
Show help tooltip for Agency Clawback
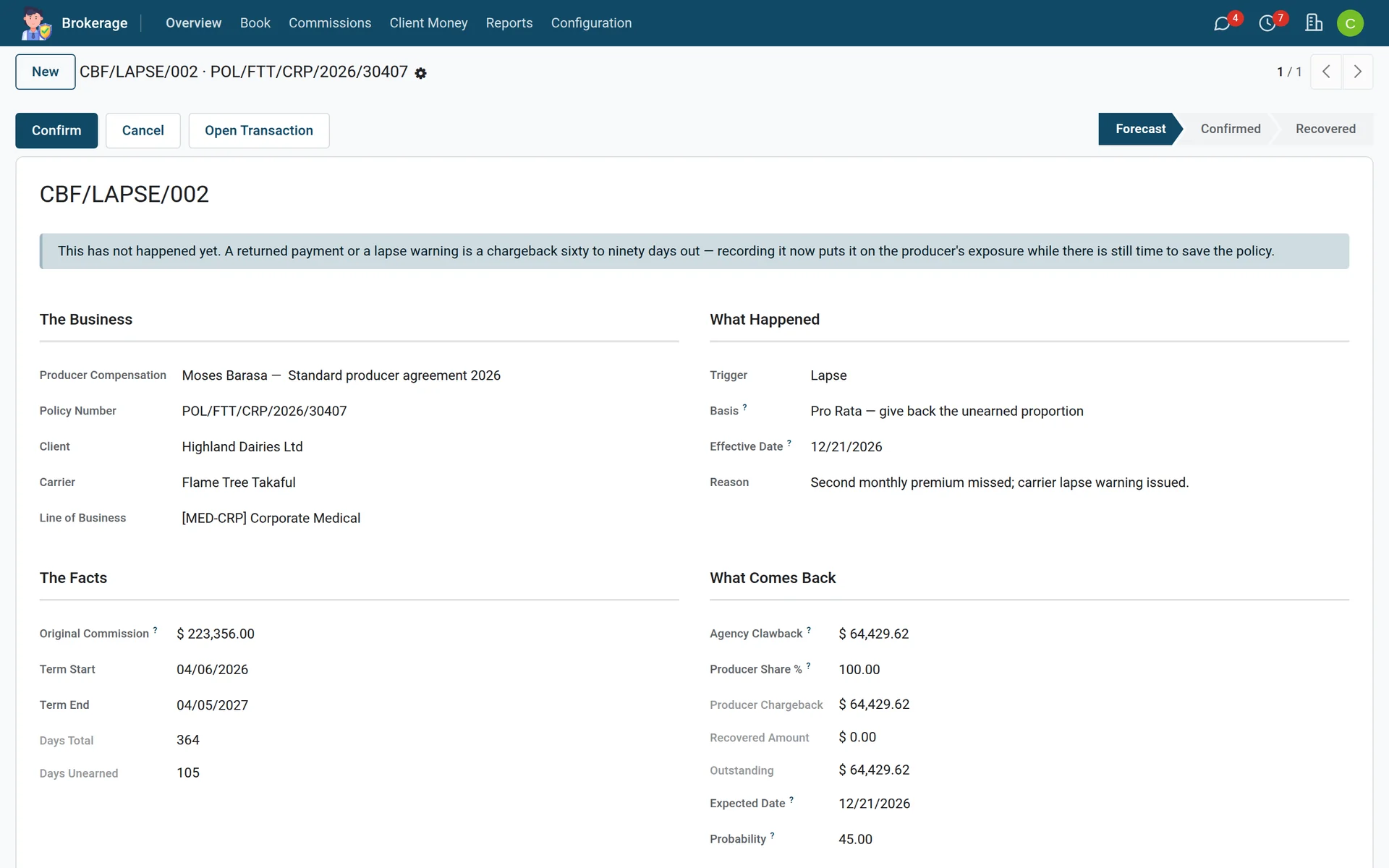pos(809,630)
